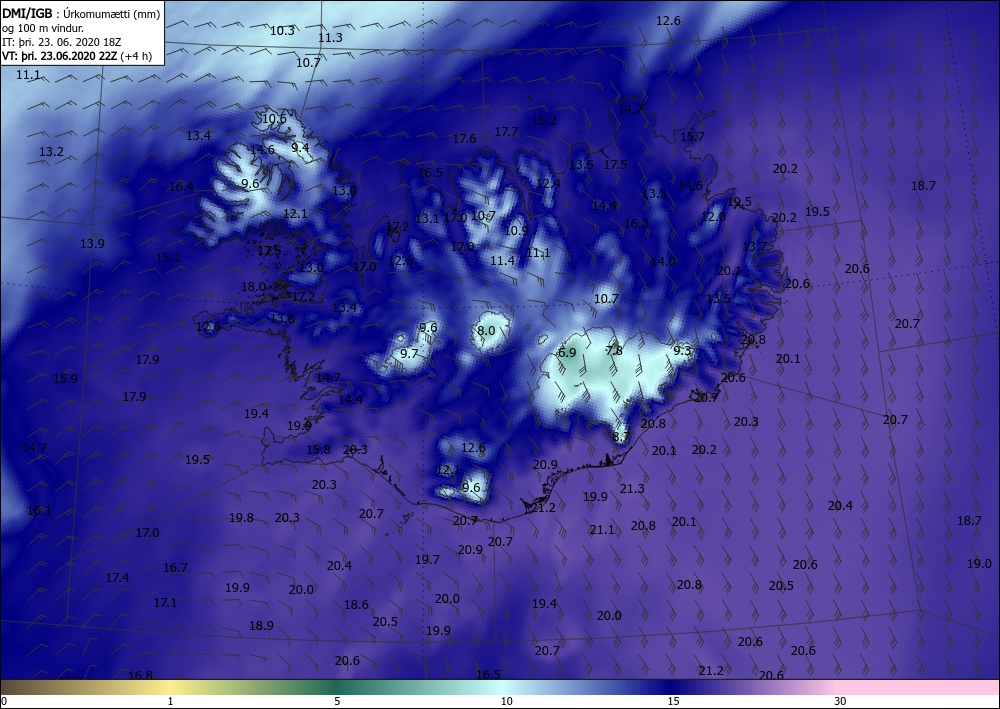The width and height of the screenshot is (1000, 709).
Task: Click the map value 15.1
Action: click(x=168, y=258)
